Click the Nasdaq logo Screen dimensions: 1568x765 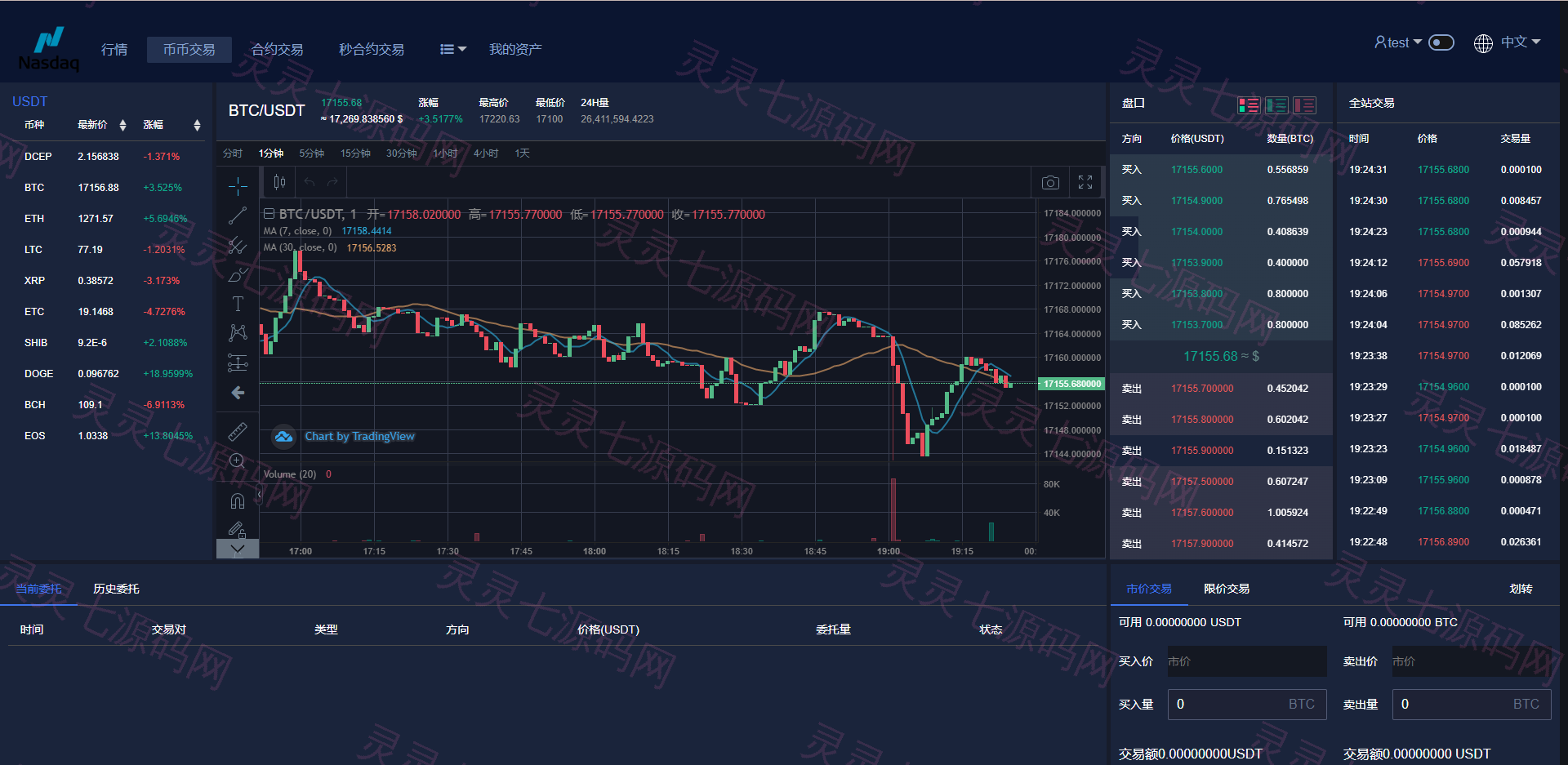point(49,49)
